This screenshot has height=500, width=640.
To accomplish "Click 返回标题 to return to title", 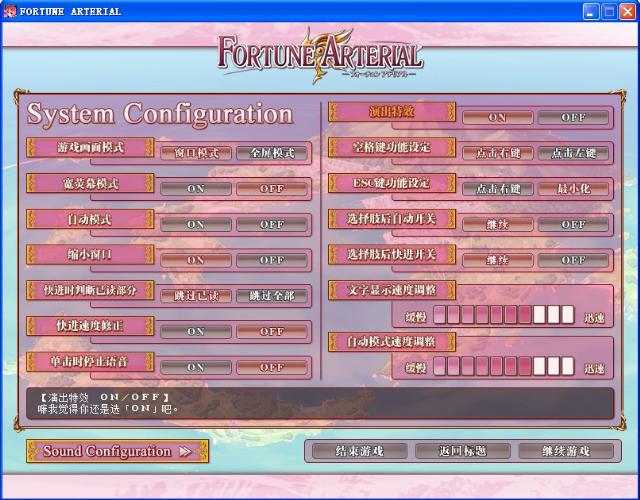I will click(x=462, y=451).
